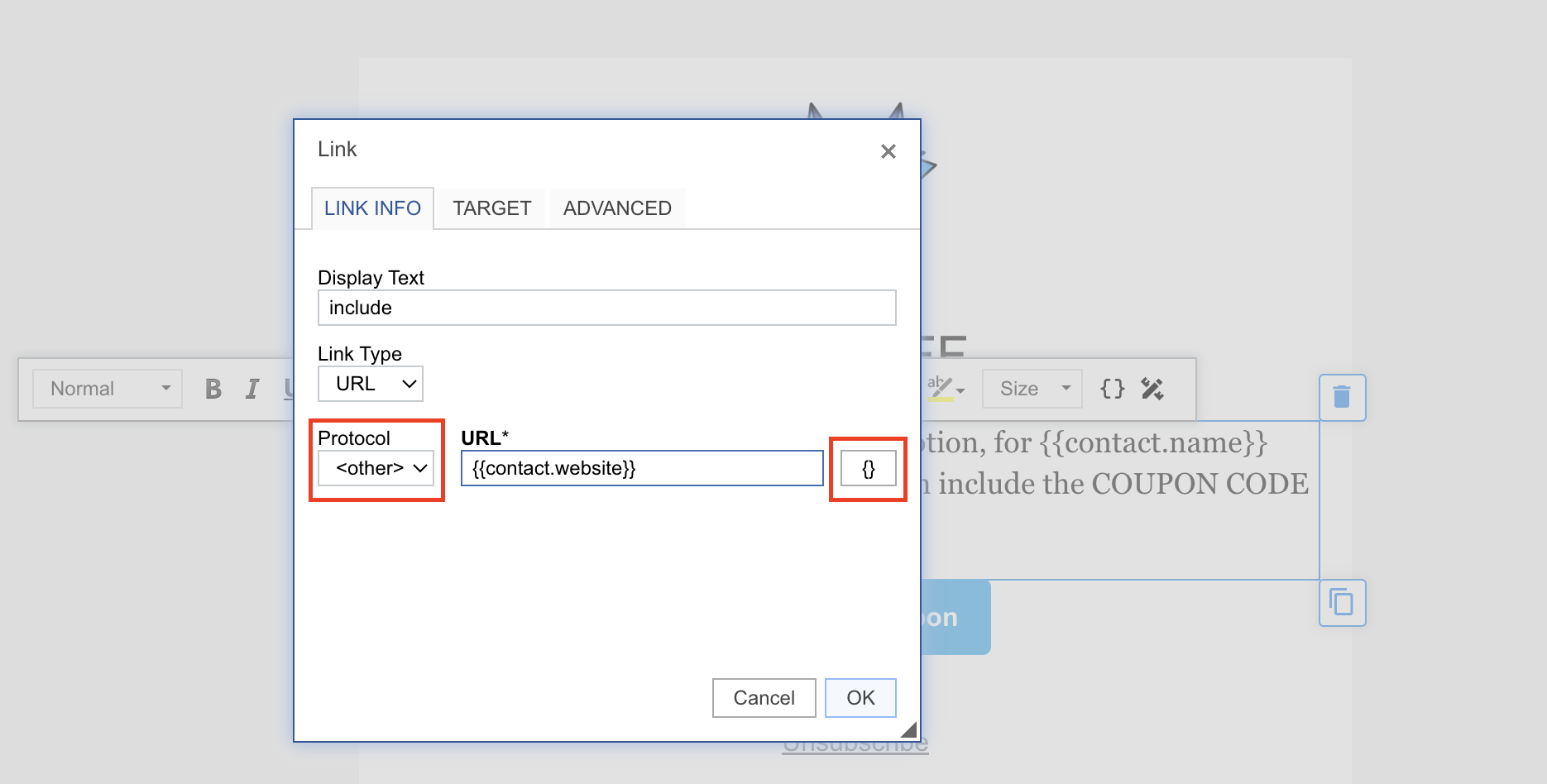Switch to the TARGET tab
This screenshot has height=784, width=1547.
point(491,208)
